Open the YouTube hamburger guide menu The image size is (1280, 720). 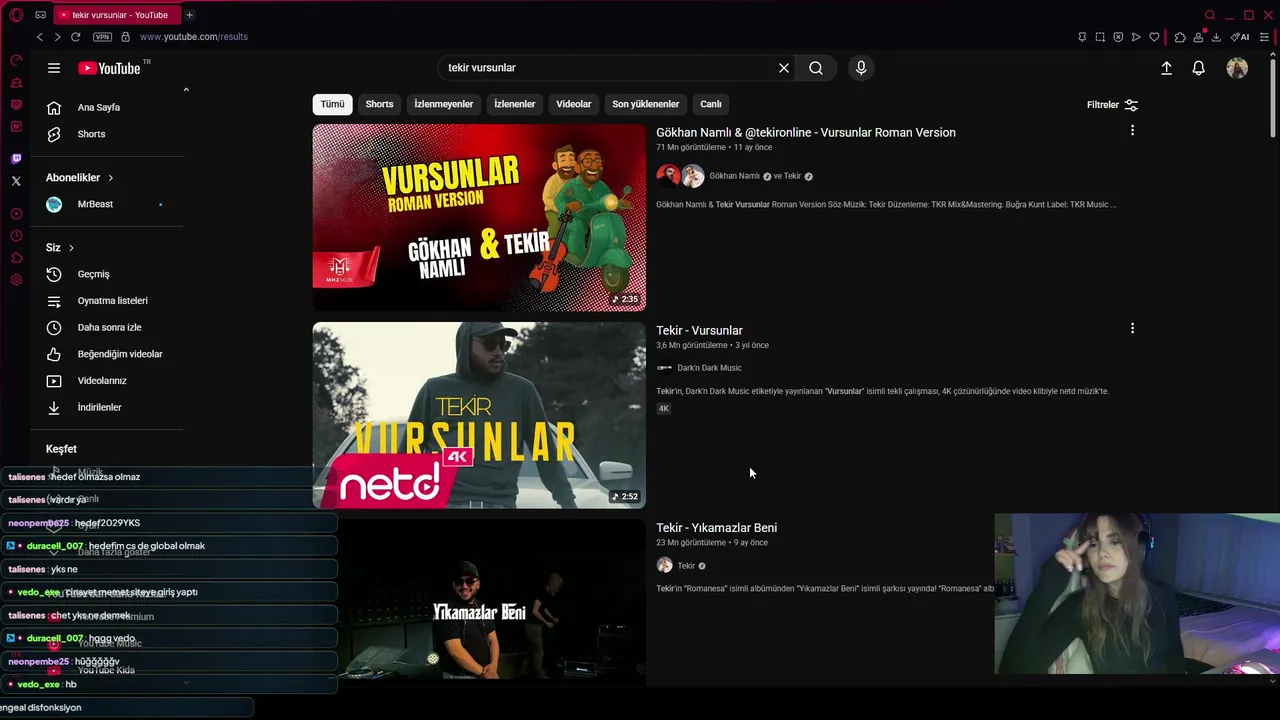54,68
